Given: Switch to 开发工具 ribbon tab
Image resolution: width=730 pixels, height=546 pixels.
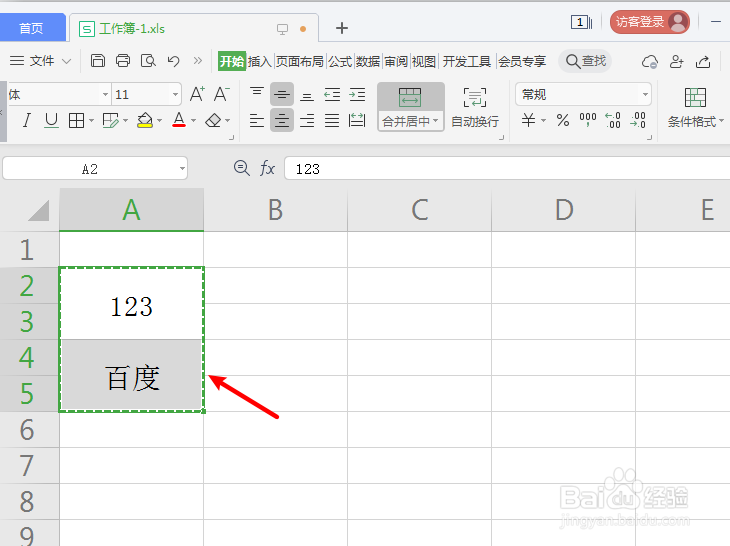Looking at the screenshot, I should point(466,61).
